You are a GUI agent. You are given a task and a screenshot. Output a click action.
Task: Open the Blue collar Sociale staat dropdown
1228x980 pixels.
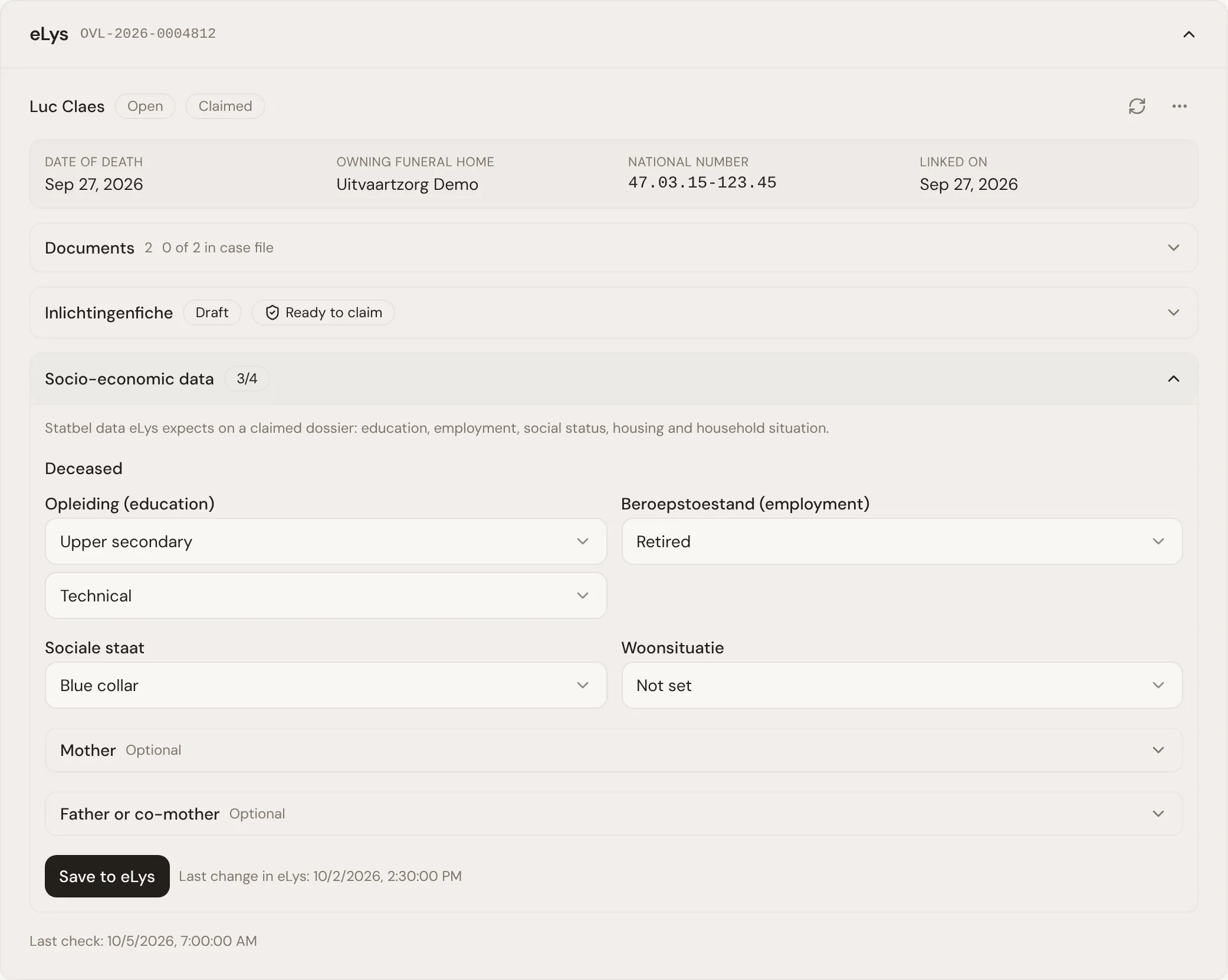[326, 685]
